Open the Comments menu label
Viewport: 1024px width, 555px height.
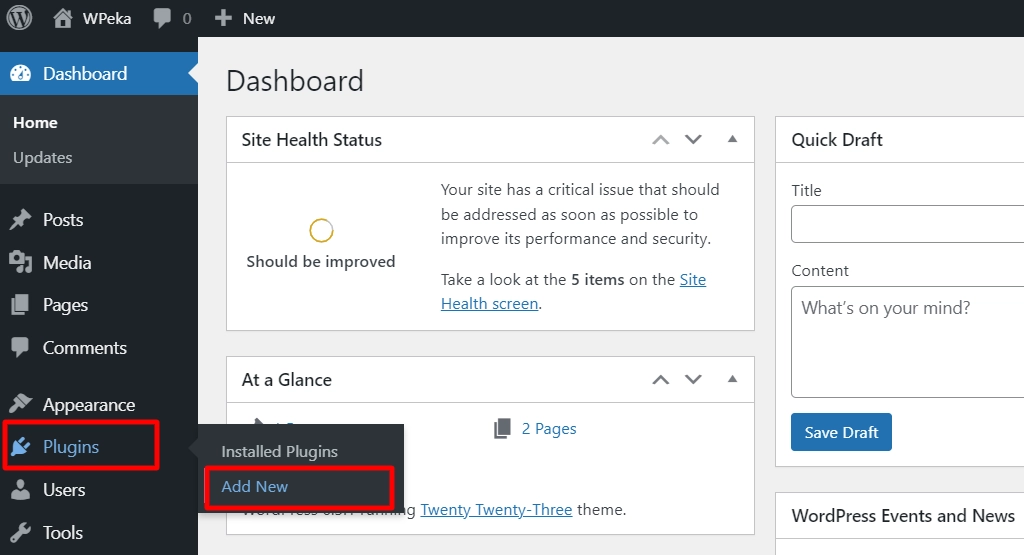(85, 347)
